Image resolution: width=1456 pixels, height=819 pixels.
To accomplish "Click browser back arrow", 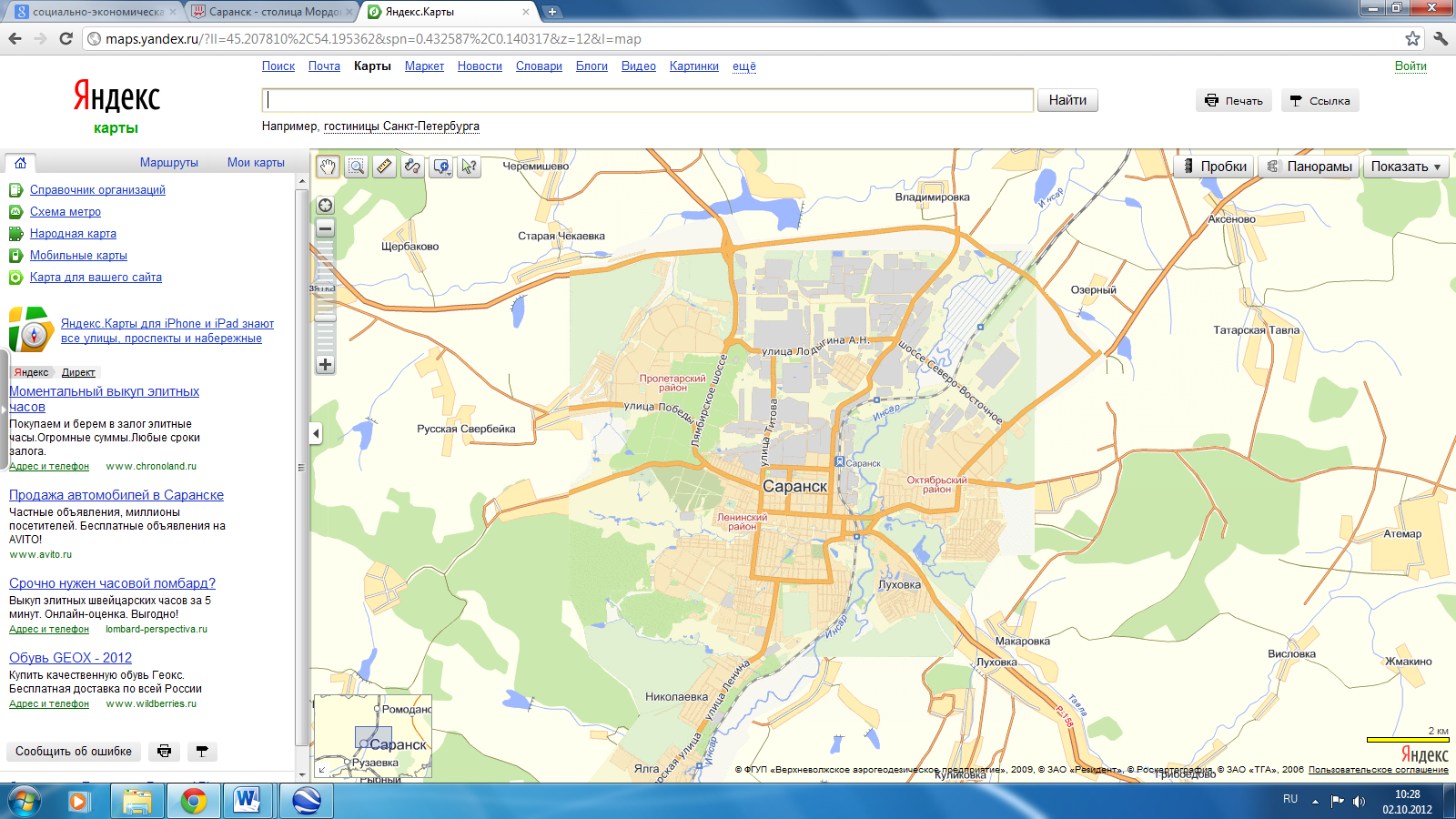I will coord(15,39).
